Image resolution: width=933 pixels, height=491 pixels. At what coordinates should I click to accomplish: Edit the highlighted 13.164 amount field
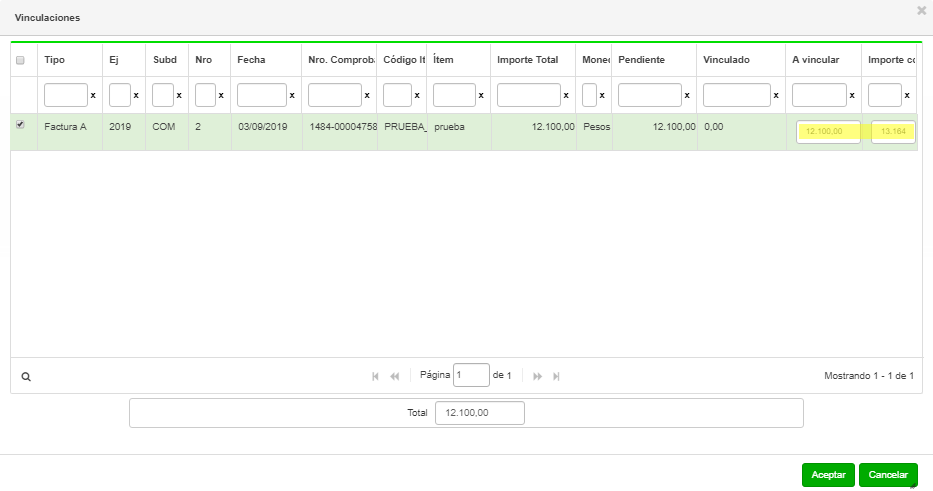click(x=893, y=132)
